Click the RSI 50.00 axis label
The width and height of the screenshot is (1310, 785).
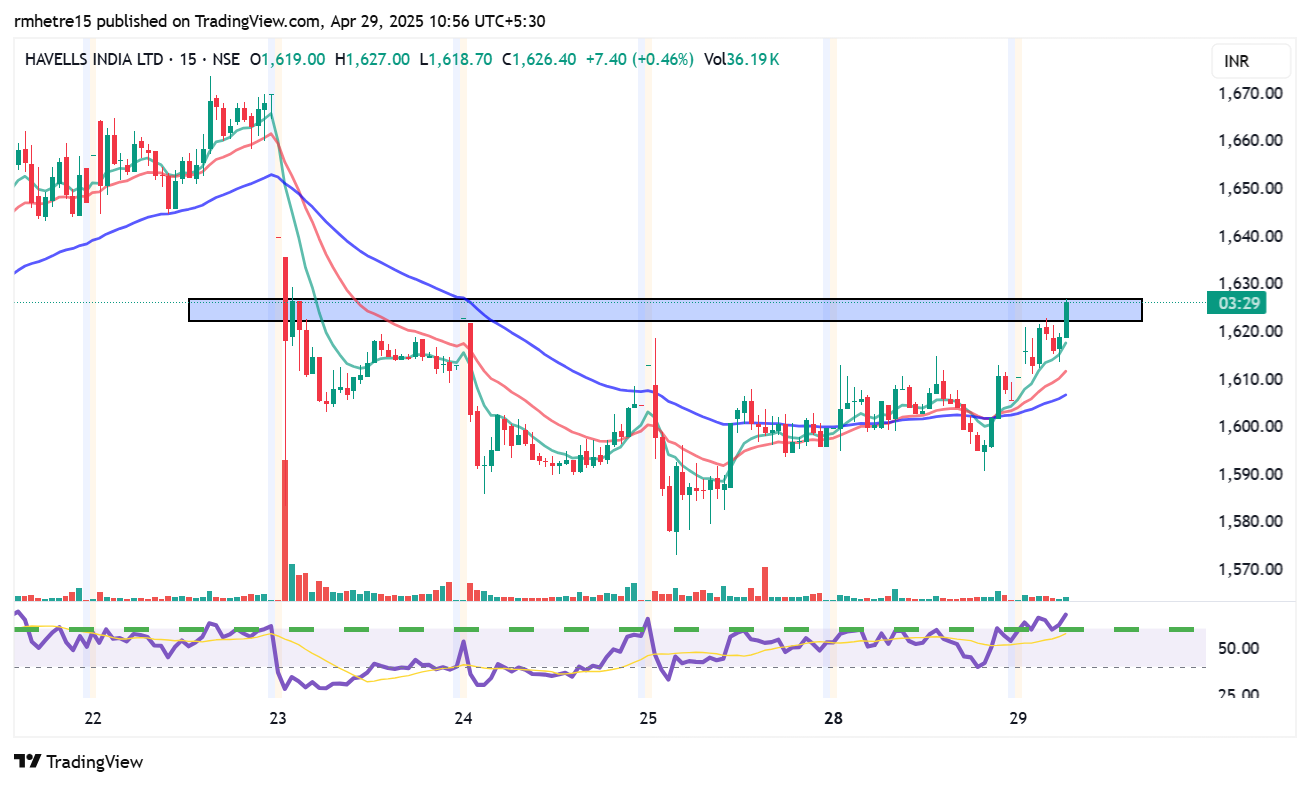[1238, 648]
